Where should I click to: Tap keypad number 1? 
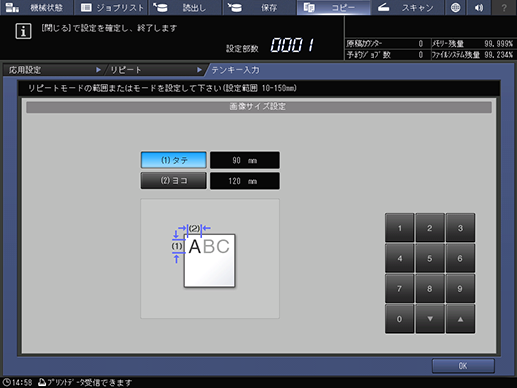(400, 228)
